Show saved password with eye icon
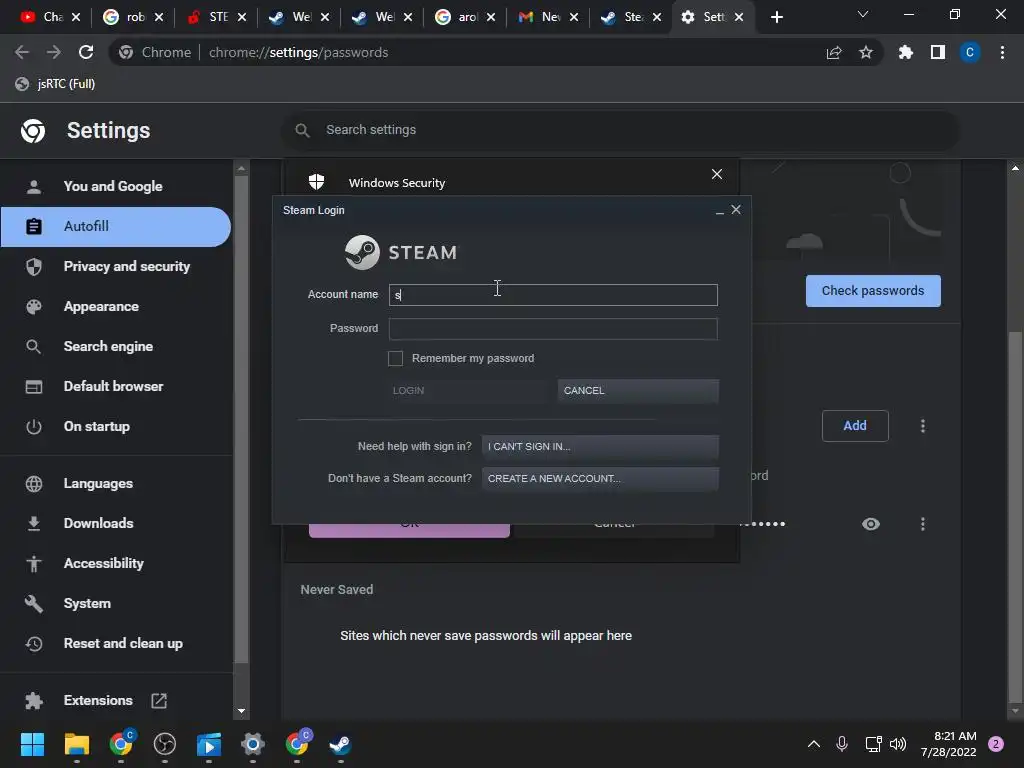The image size is (1024, 768). coord(871,524)
